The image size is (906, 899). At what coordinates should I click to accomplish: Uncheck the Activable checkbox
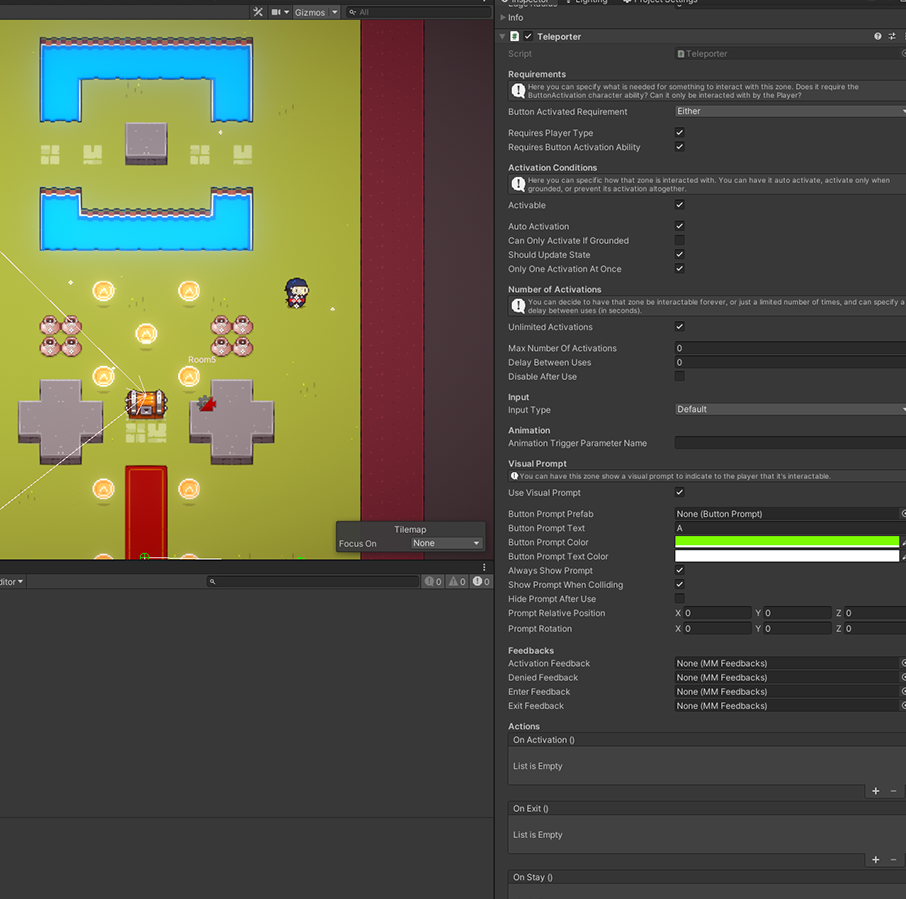coord(680,205)
